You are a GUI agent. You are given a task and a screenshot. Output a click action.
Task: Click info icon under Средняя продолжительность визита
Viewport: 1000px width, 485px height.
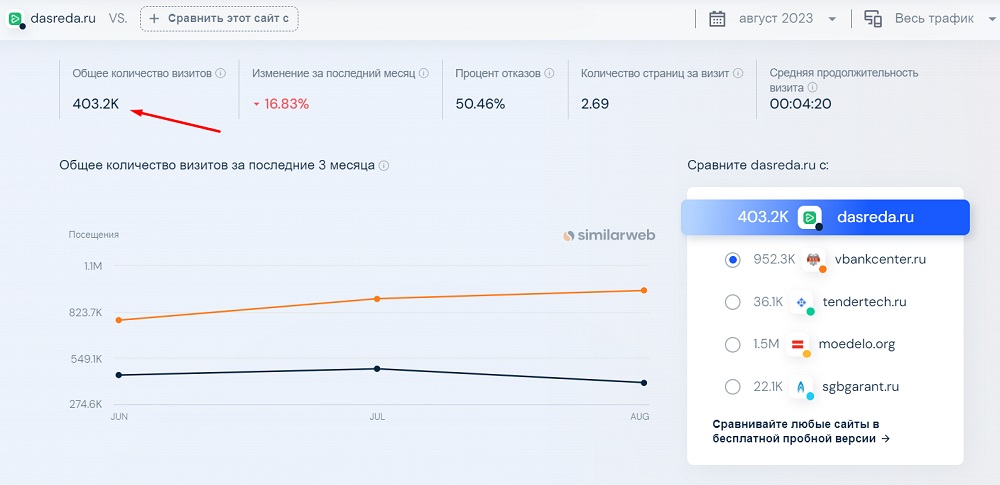pos(812,87)
